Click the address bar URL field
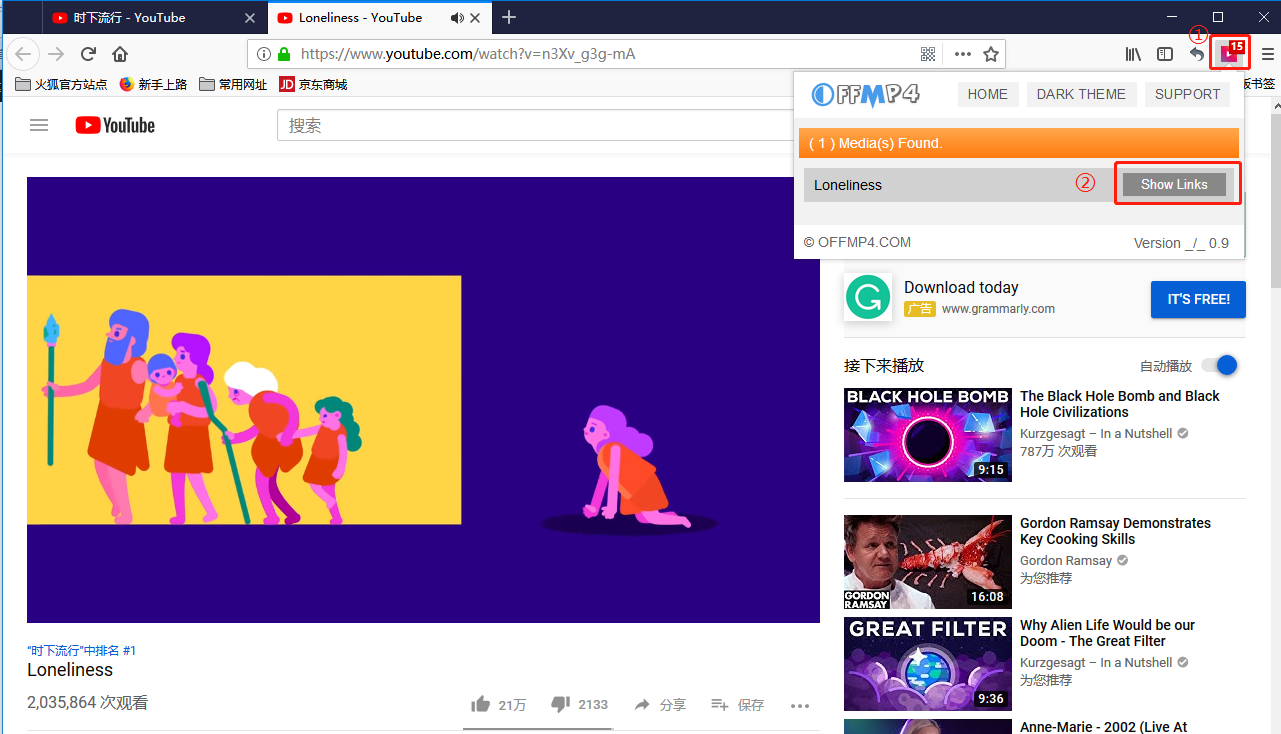Screen dimensions: 1281x734 600,54
